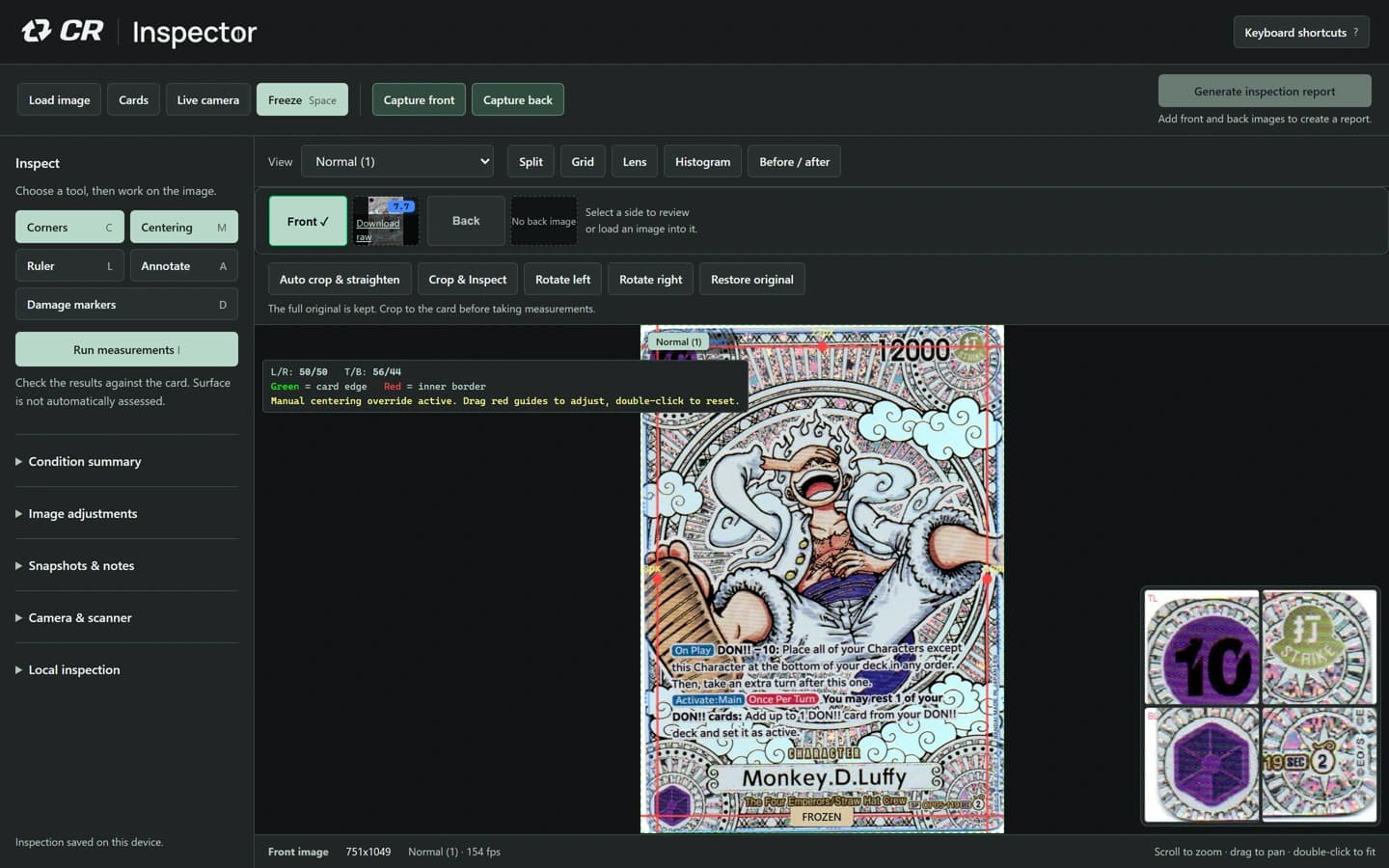Toggle the Freeze button

tap(302, 99)
